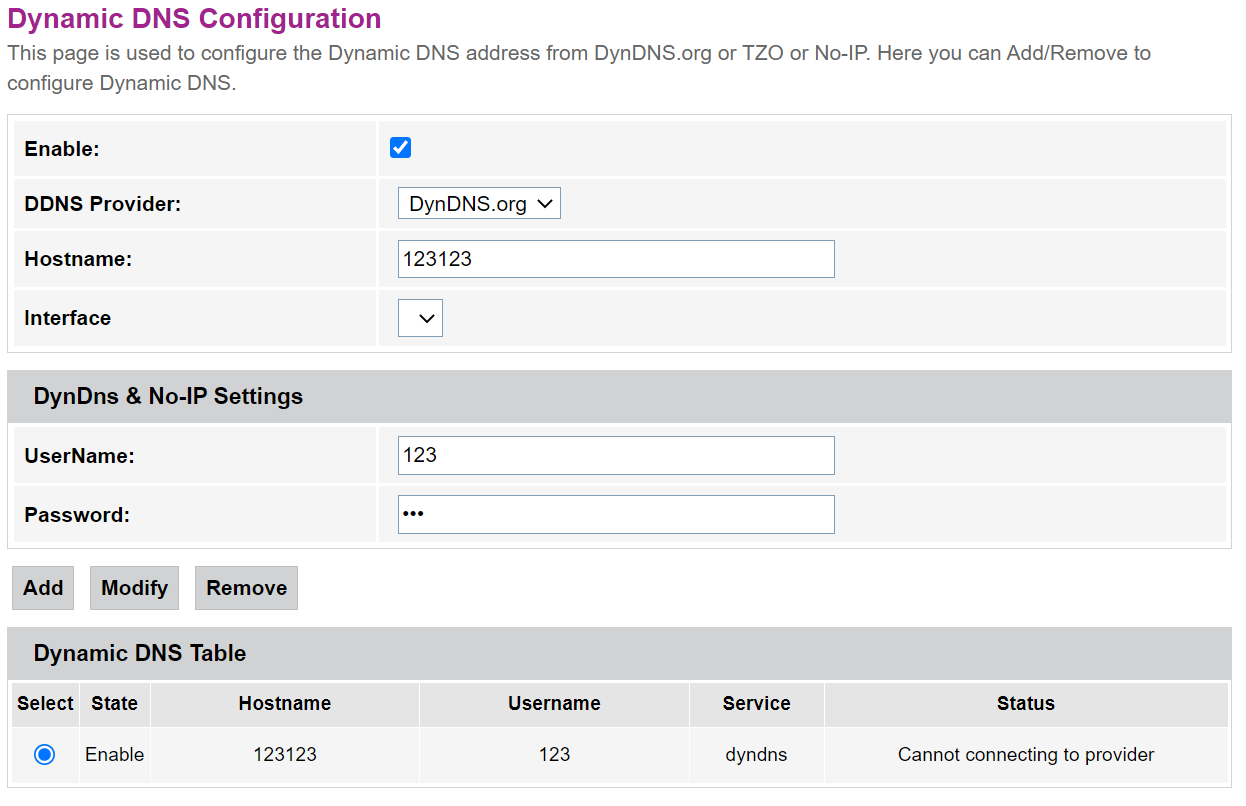Uncheck the Enable checkbox
This screenshot has width=1246, height=806.
(x=400, y=148)
